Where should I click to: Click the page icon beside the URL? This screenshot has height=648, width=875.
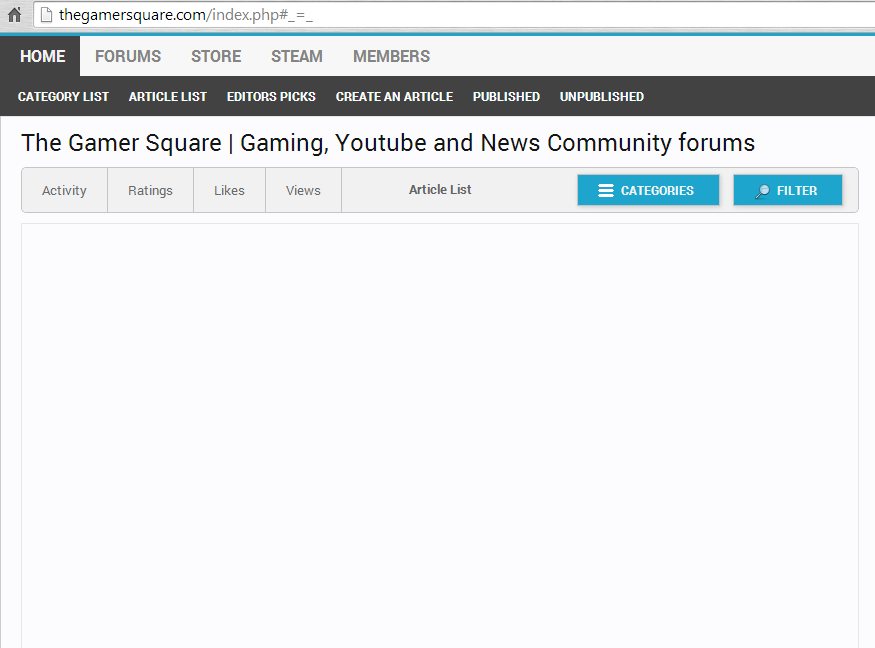coord(45,15)
